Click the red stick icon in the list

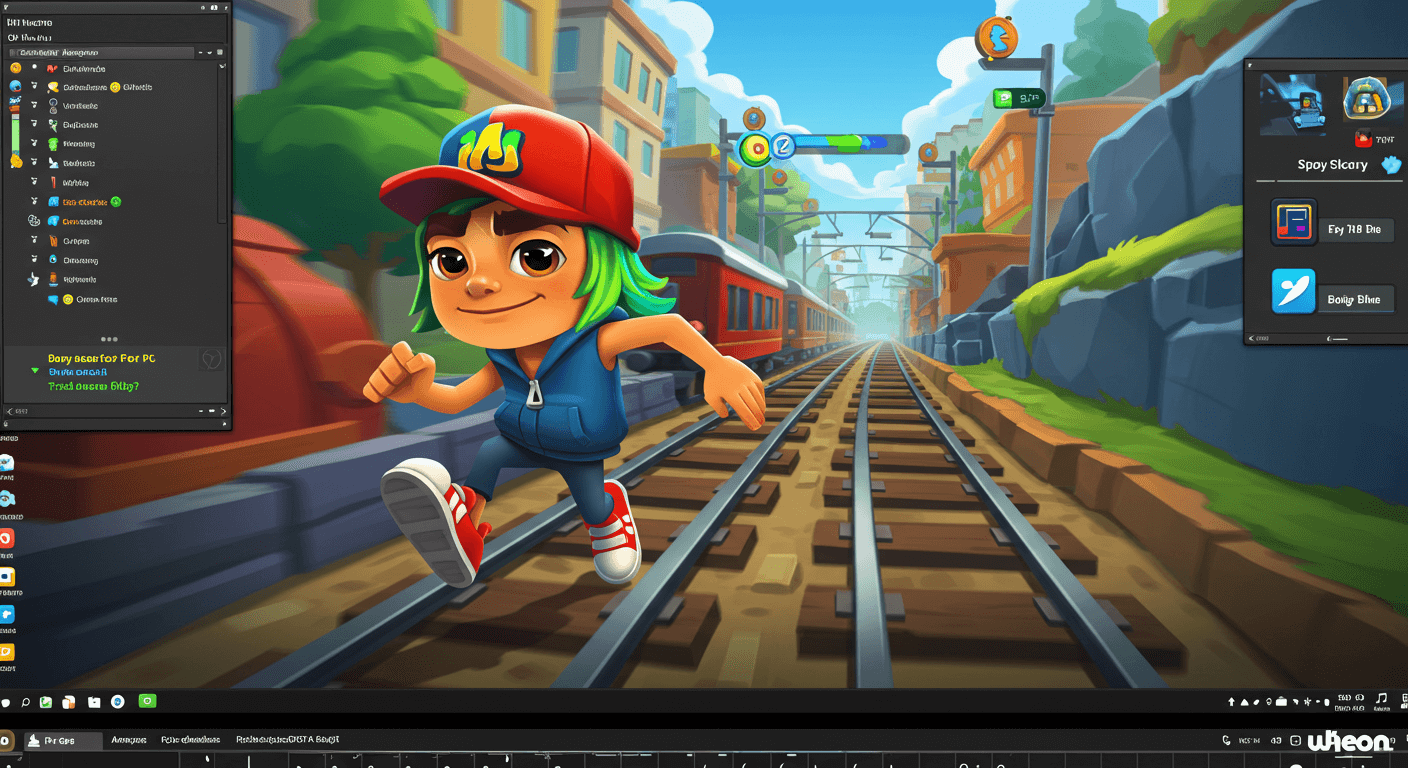pyautogui.click(x=53, y=182)
